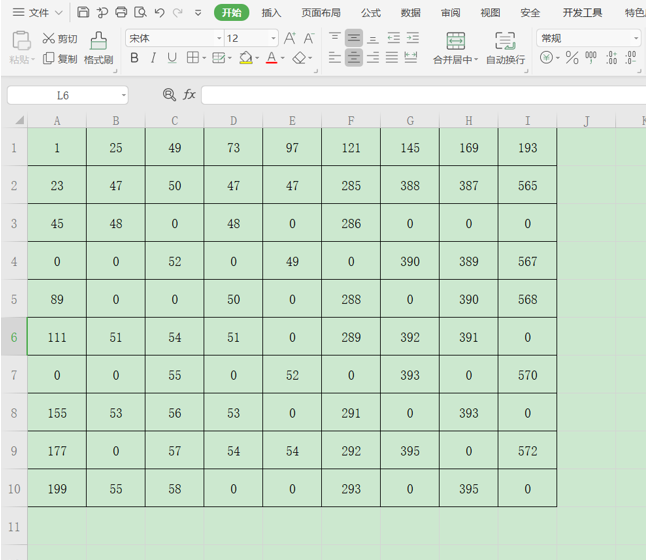
Task: Click increase indent icon
Action: [413, 38]
